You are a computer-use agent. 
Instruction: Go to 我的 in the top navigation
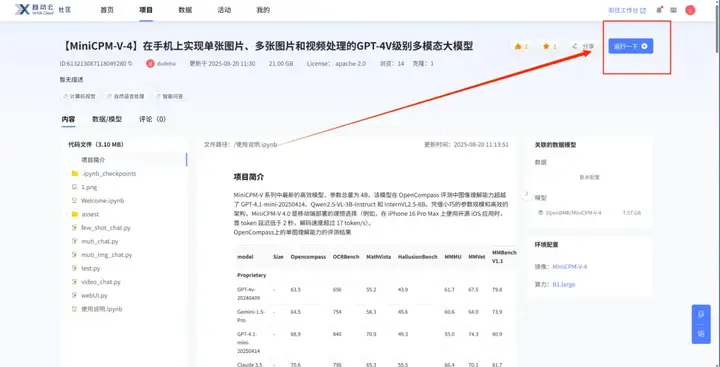(x=263, y=10)
